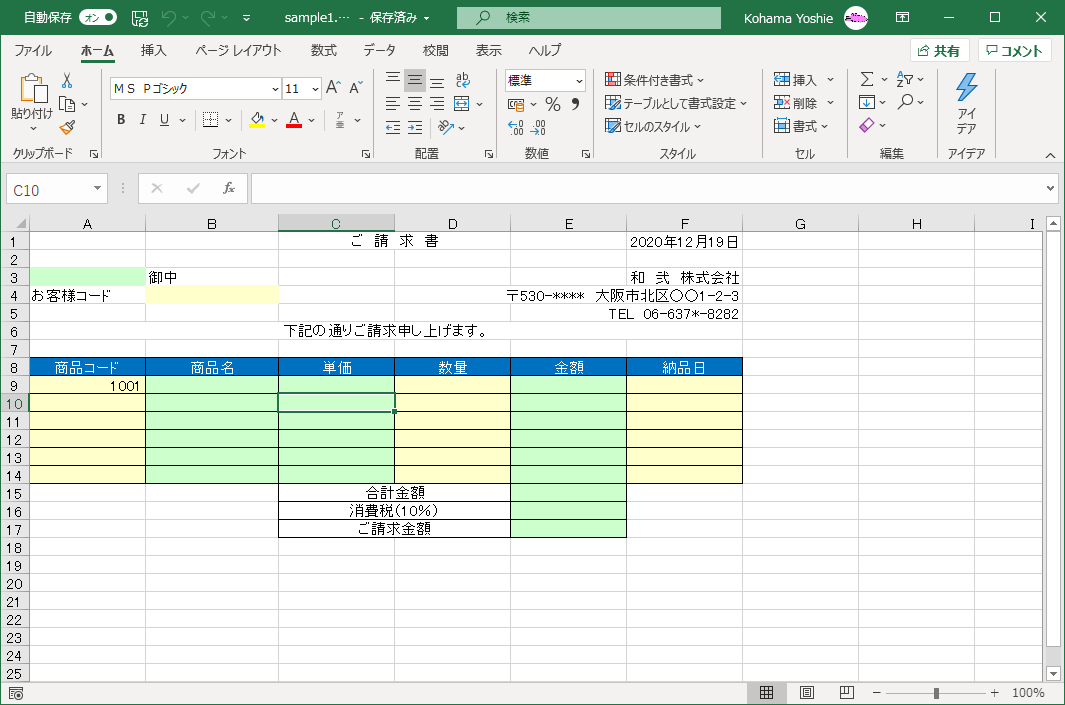Click Select All corner button
Image resolution: width=1065 pixels, height=705 pixels.
[20, 223]
